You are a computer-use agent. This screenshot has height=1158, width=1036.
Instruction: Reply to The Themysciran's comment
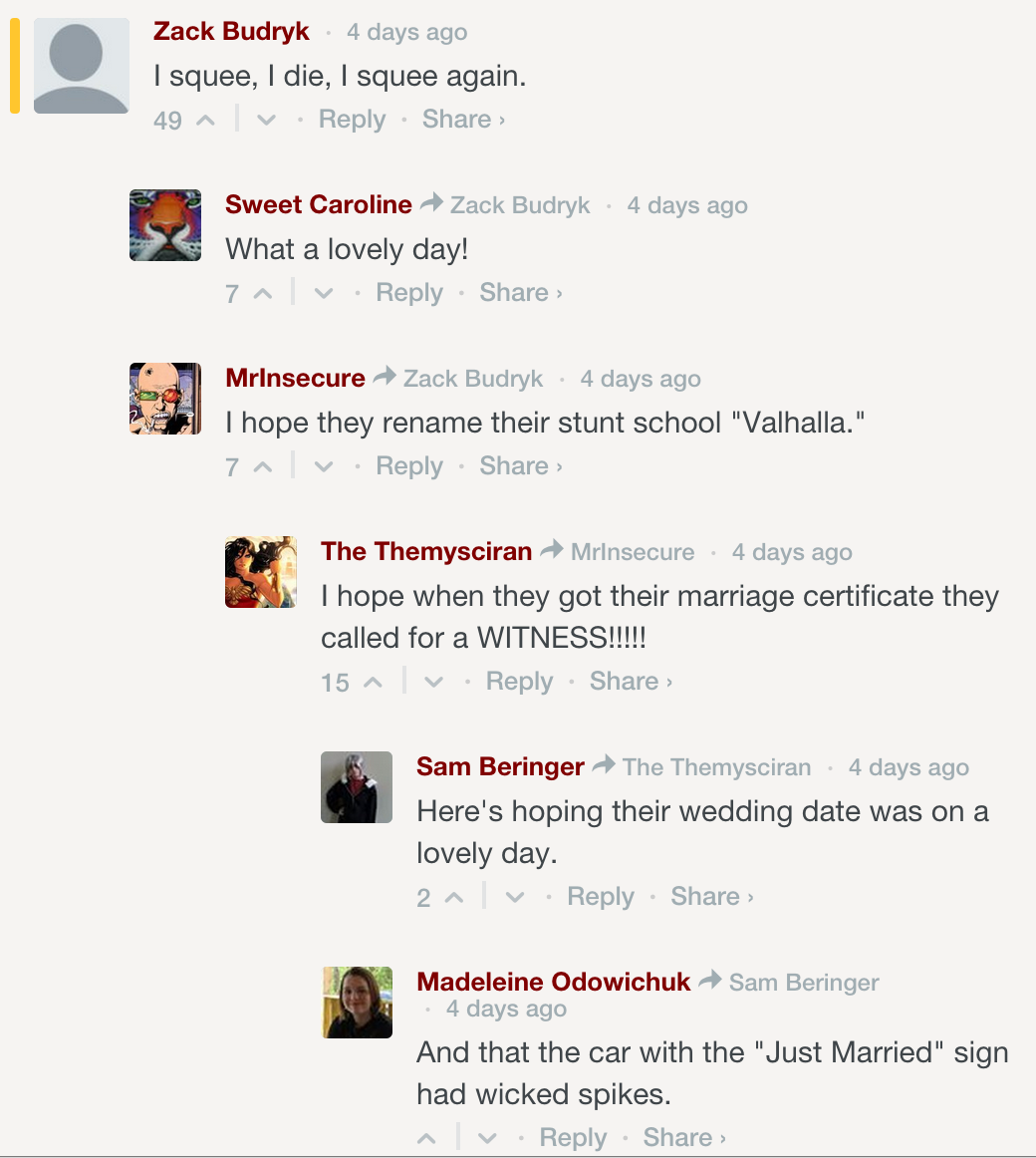[x=519, y=682]
